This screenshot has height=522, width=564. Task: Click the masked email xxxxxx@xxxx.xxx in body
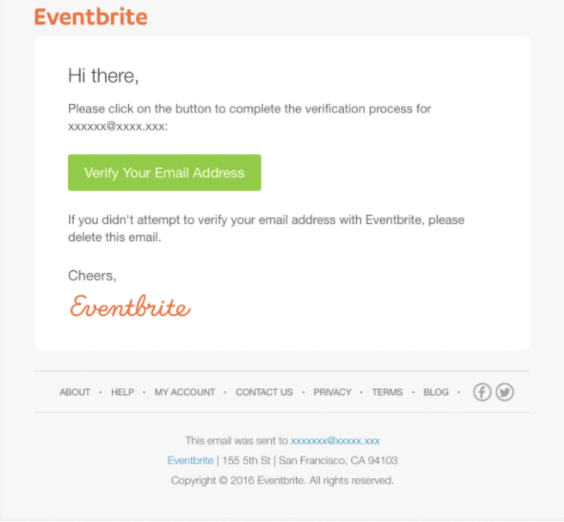point(118,127)
